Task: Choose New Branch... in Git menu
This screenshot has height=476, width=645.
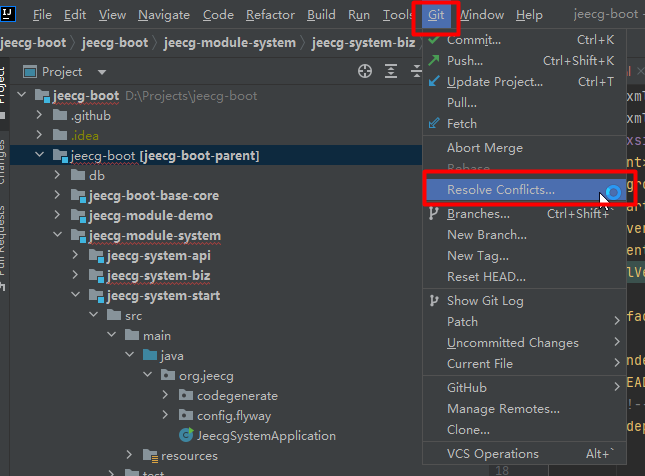Action: click(524, 235)
